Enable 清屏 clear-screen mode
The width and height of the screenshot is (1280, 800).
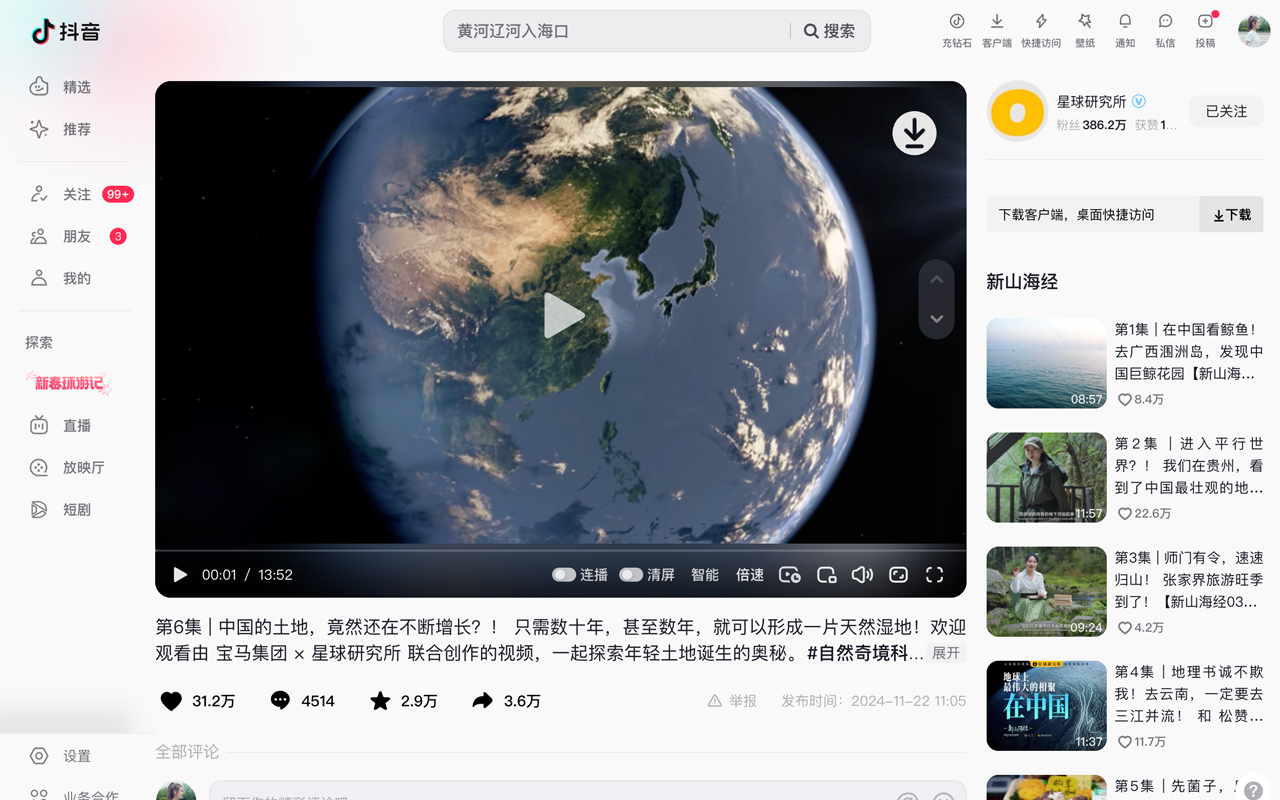pyautogui.click(x=632, y=575)
